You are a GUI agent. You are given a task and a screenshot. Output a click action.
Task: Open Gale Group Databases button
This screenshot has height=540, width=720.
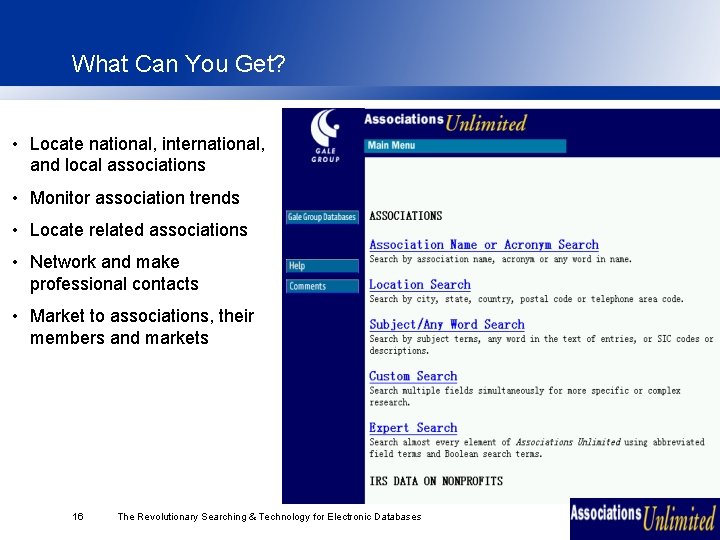coord(322,217)
